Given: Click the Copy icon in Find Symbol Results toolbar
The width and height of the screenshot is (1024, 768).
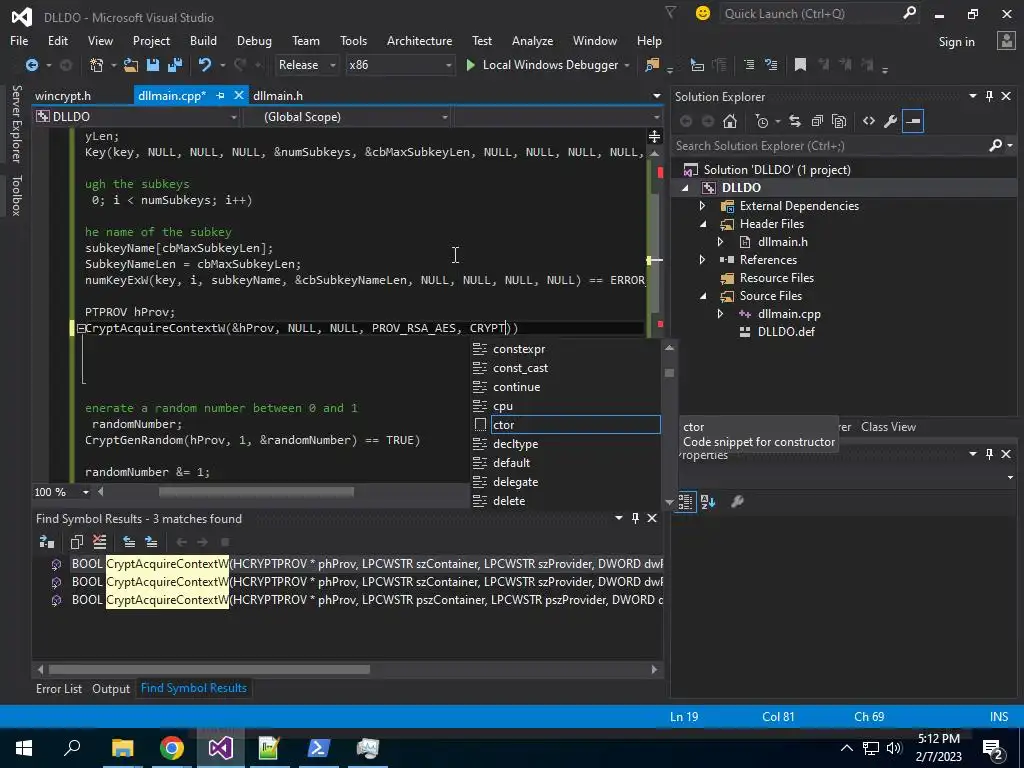Looking at the screenshot, I should 76,542.
